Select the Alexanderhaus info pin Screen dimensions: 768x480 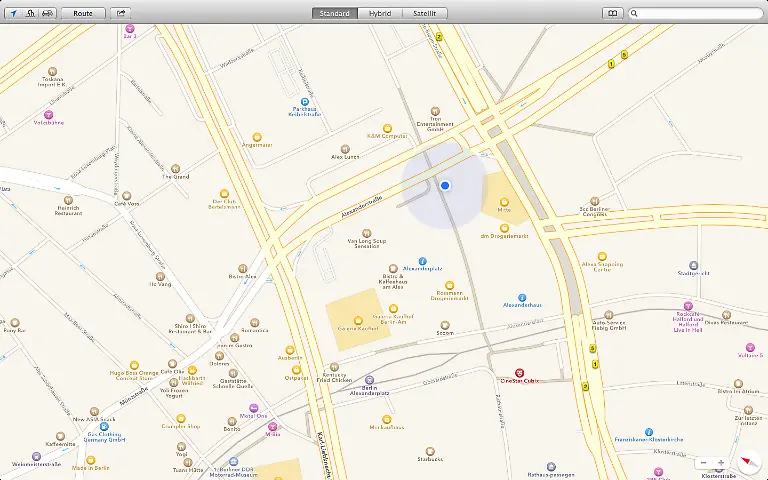(522, 297)
